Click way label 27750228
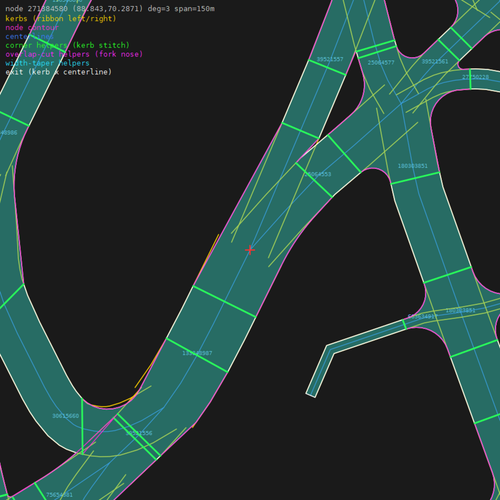This screenshot has height=500, width=500. point(475,77)
